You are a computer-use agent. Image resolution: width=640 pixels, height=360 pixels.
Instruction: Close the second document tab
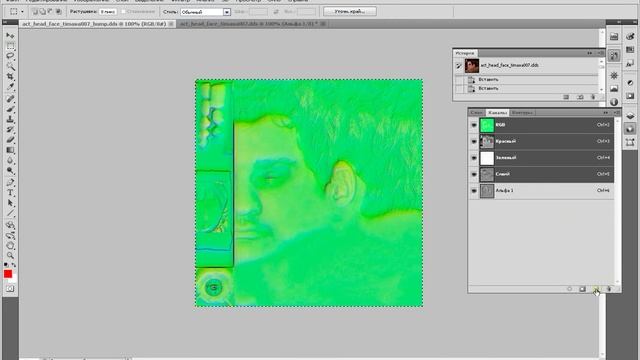pyautogui.click(x=323, y=24)
